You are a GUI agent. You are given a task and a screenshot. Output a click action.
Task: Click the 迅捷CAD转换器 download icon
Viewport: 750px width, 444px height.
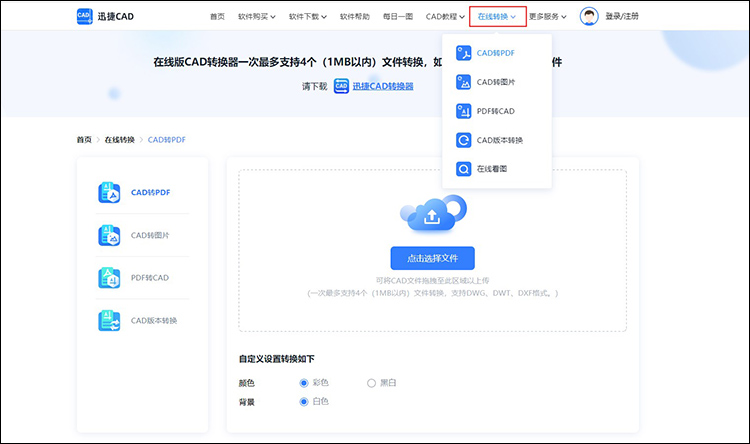(x=341, y=86)
